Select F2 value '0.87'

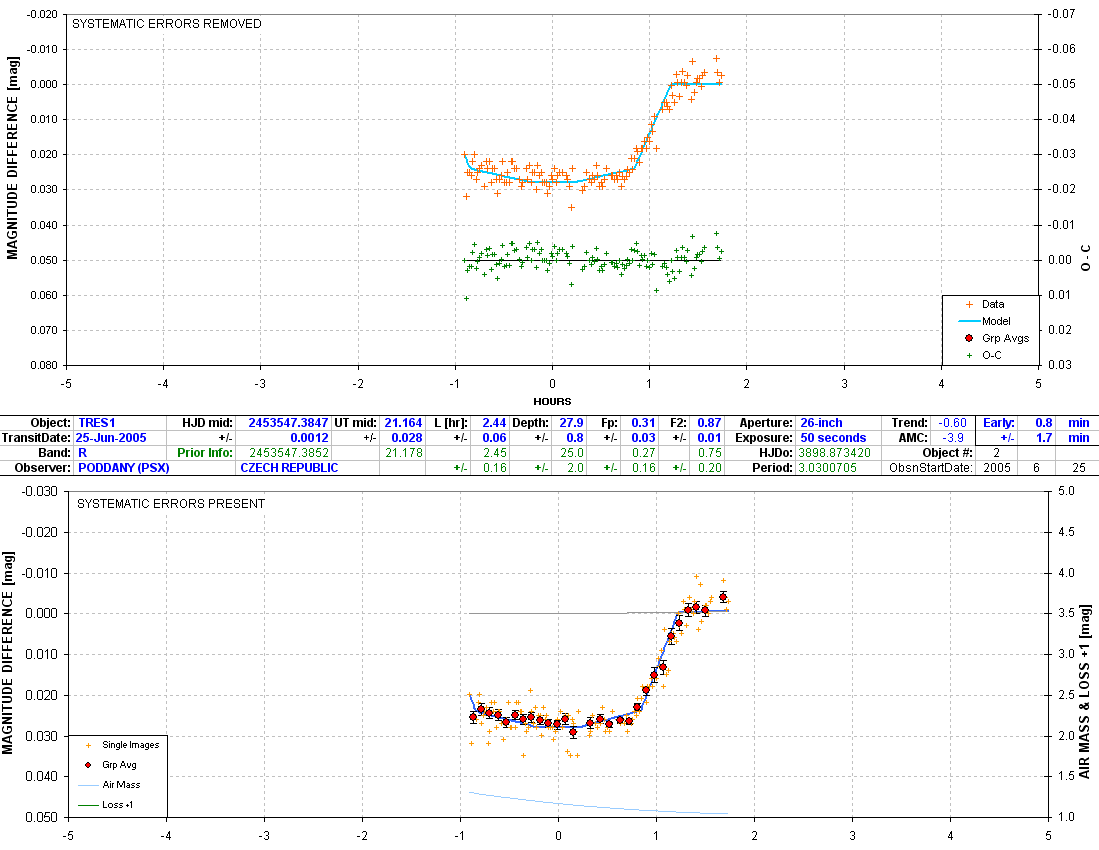(x=709, y=423)
